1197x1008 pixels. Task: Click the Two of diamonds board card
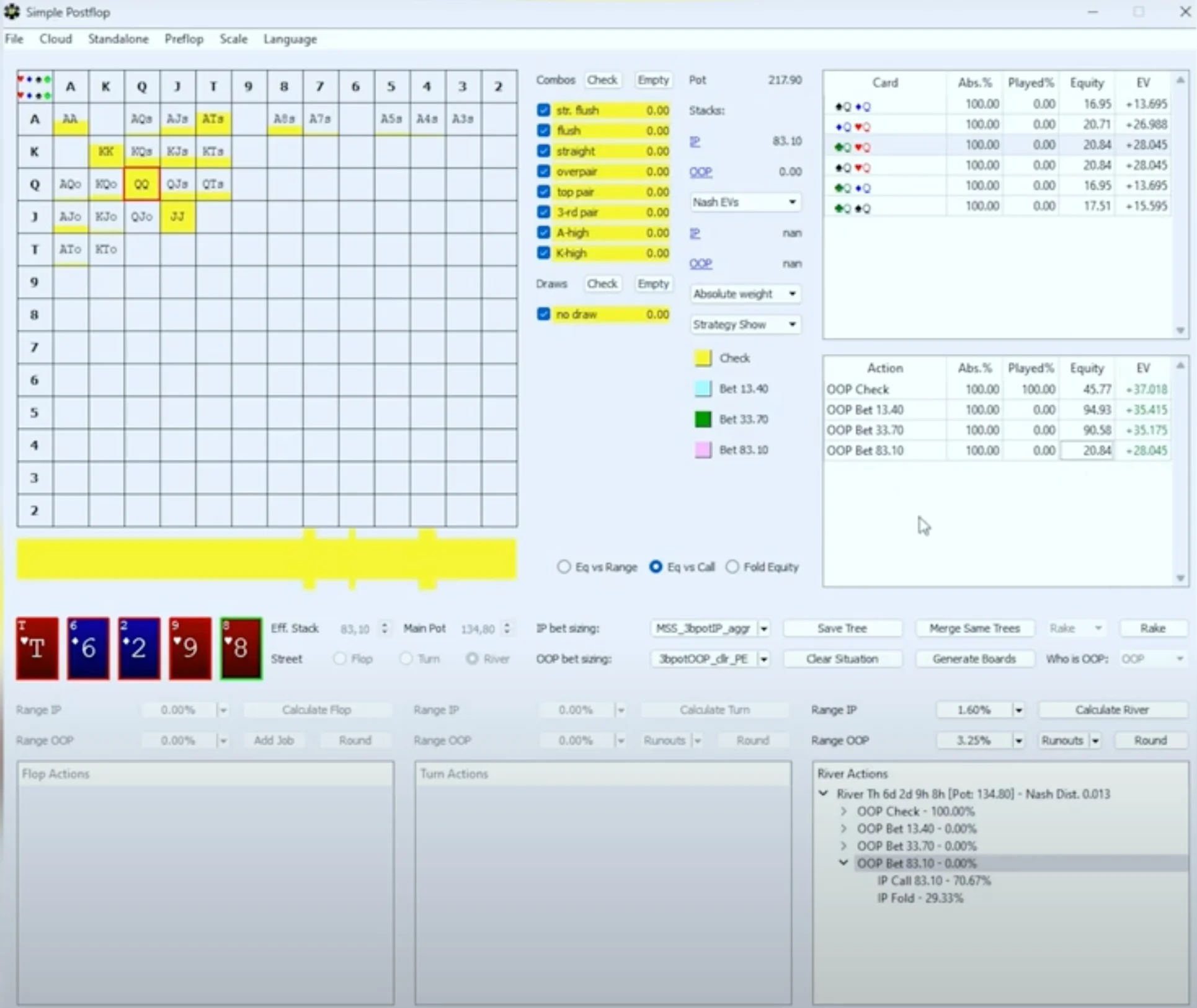(x=139, y=648)
